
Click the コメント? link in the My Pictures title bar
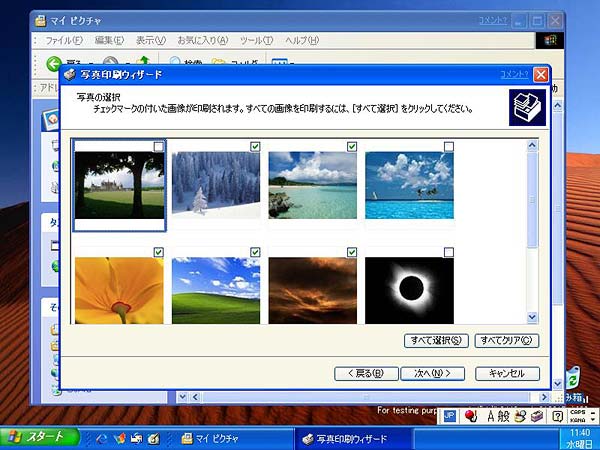[x=493, y=20]
